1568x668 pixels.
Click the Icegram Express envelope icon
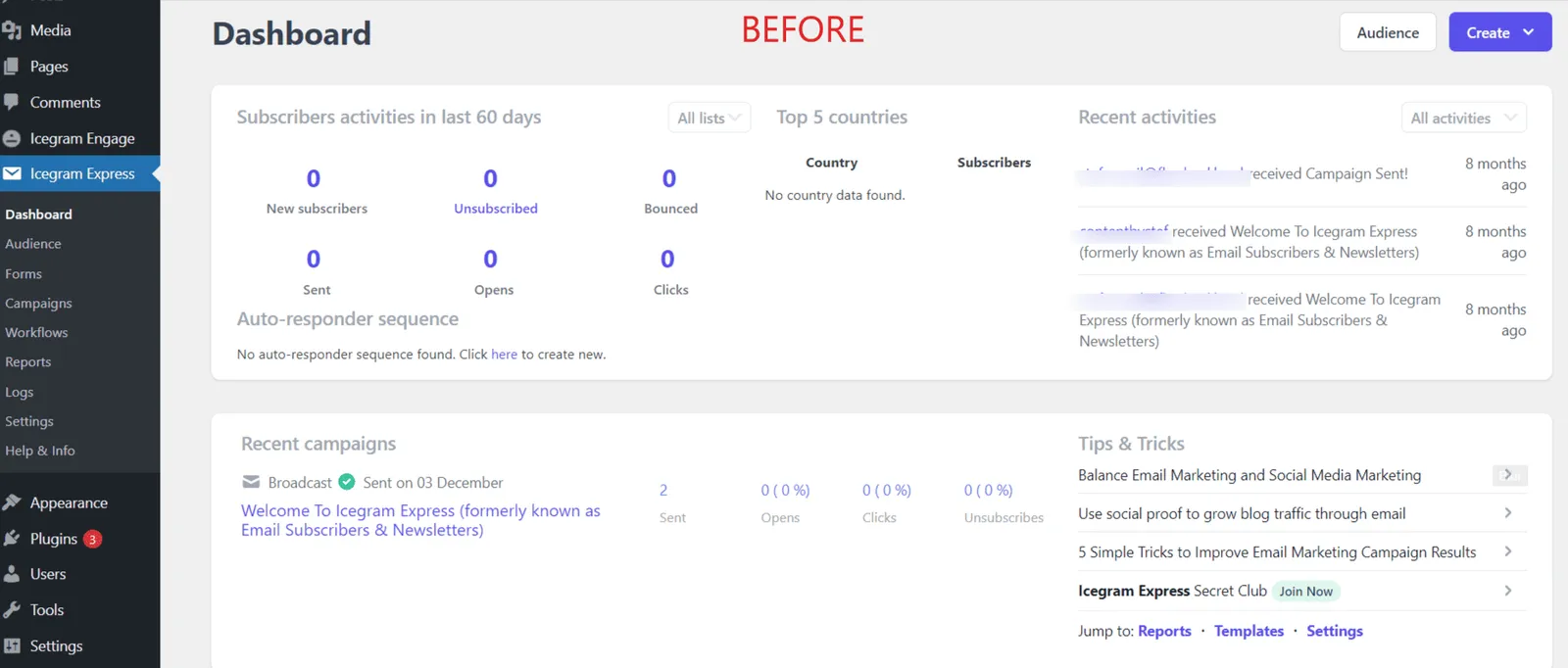12,173
